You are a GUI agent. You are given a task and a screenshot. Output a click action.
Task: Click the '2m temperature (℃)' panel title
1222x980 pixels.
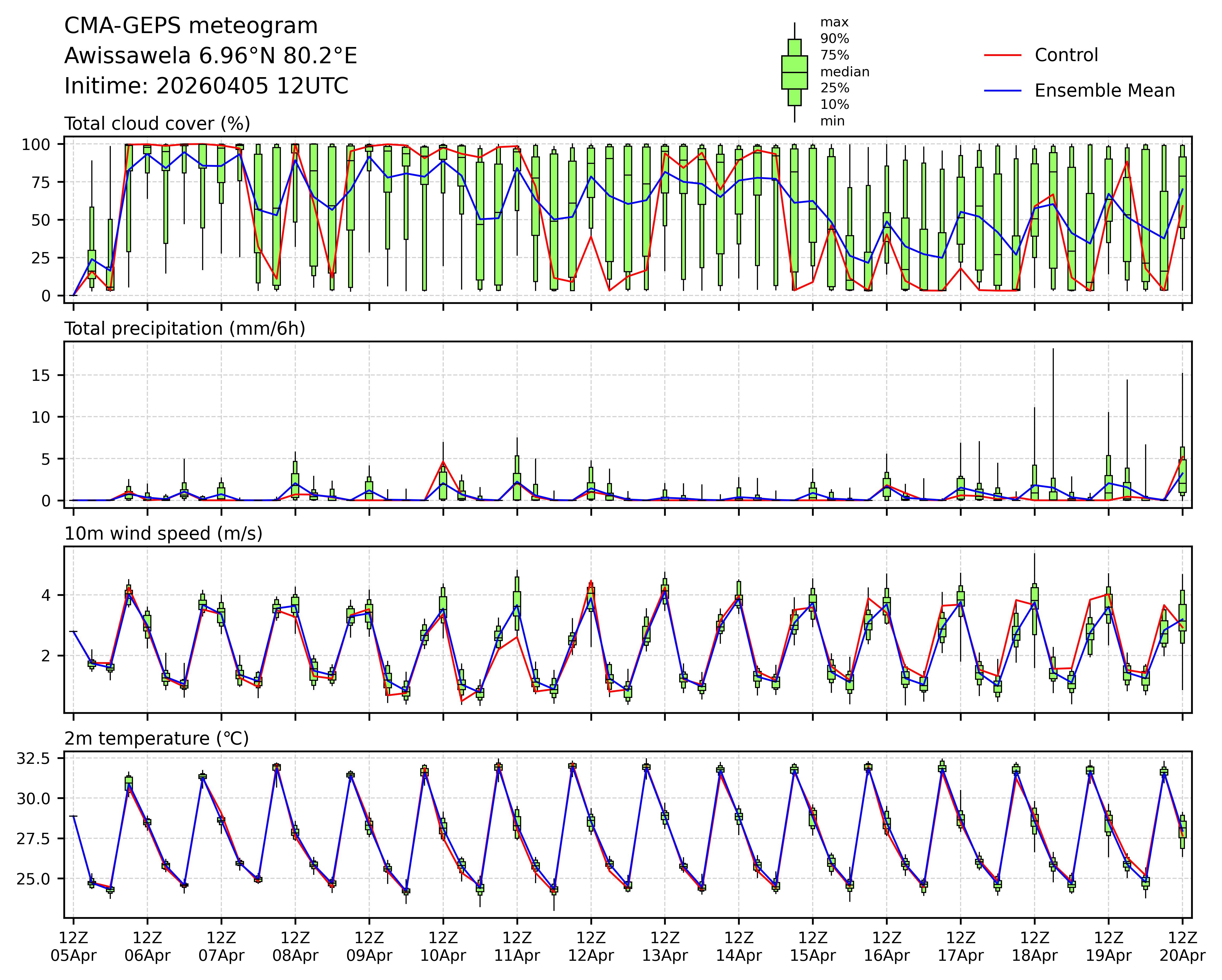[x=156, y=739]
